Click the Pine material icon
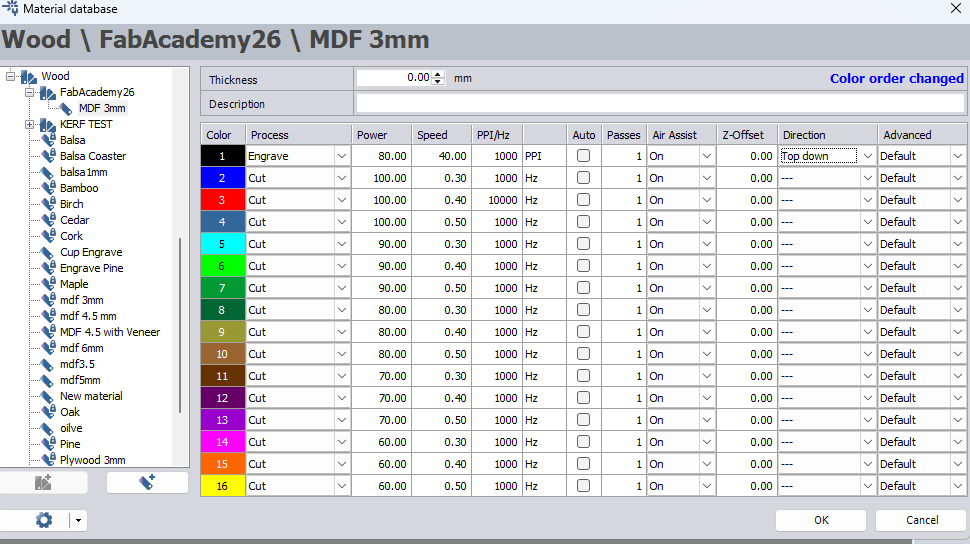The image size is (970, 544). click(x=48, y=444)
